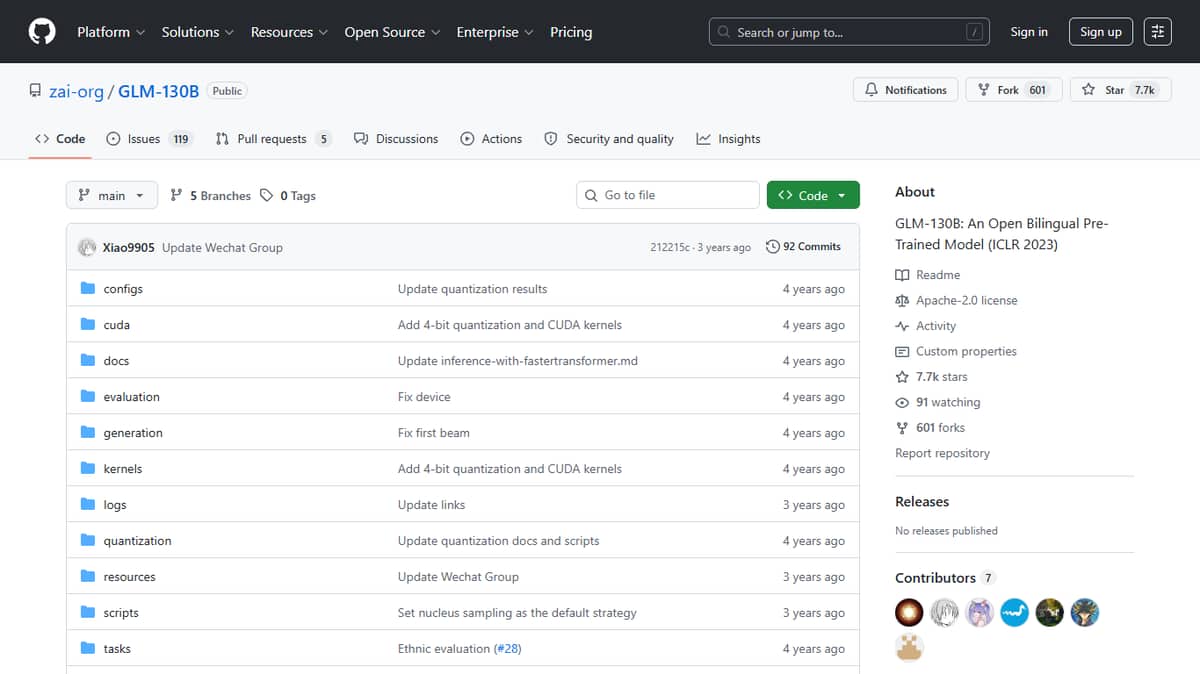View the 5 Branches link

211,196
